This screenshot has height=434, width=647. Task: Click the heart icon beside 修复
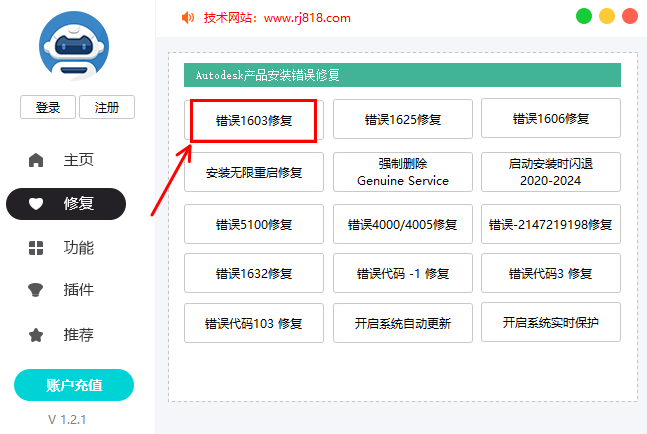coord(36,204)
